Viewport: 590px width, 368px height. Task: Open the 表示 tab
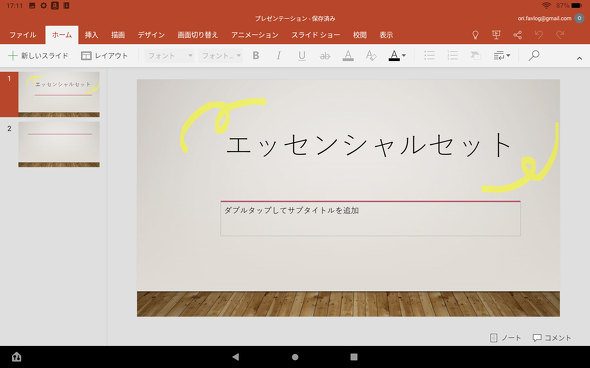[386, 35]
